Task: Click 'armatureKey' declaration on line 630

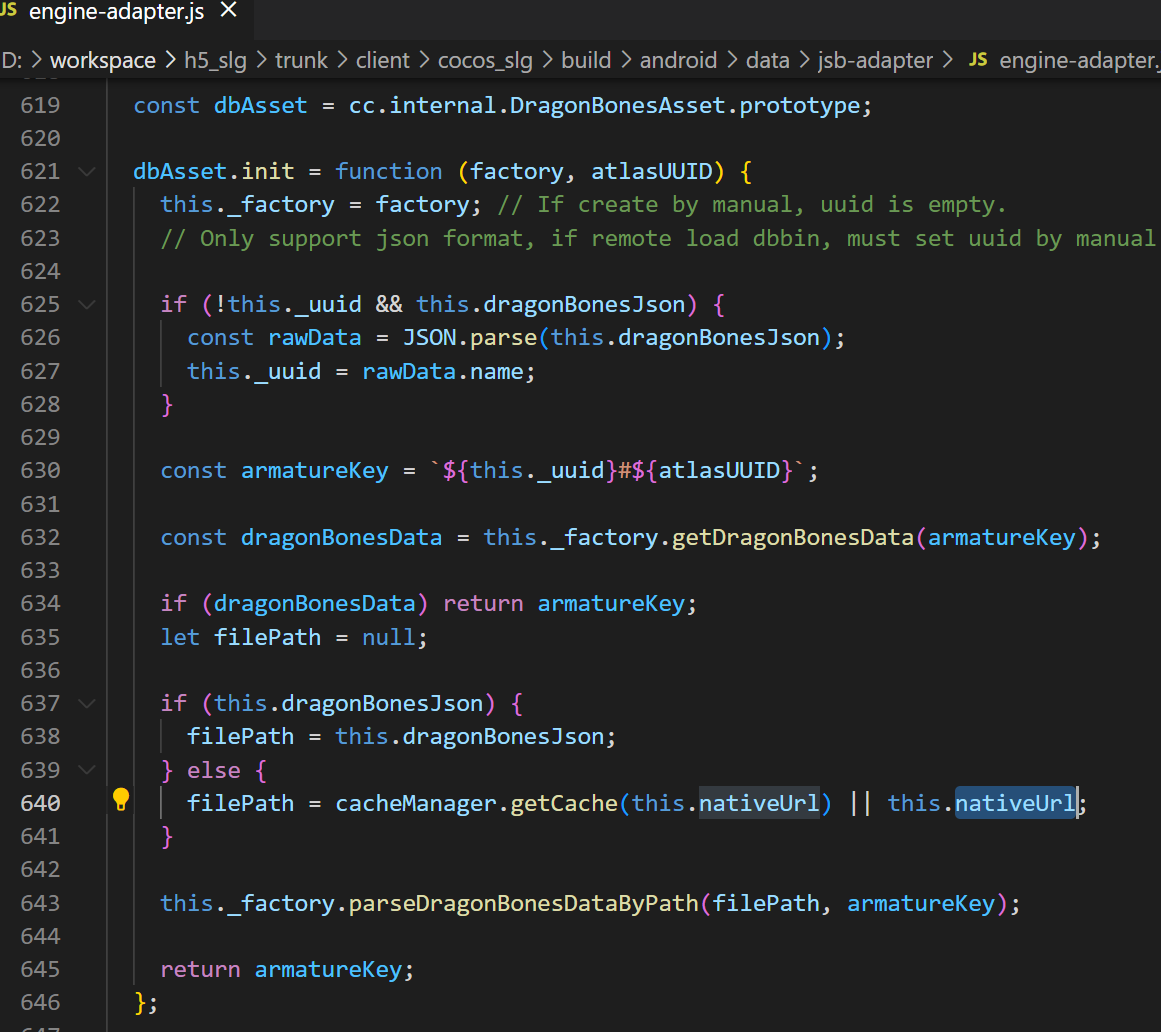Action: point(315,471)
